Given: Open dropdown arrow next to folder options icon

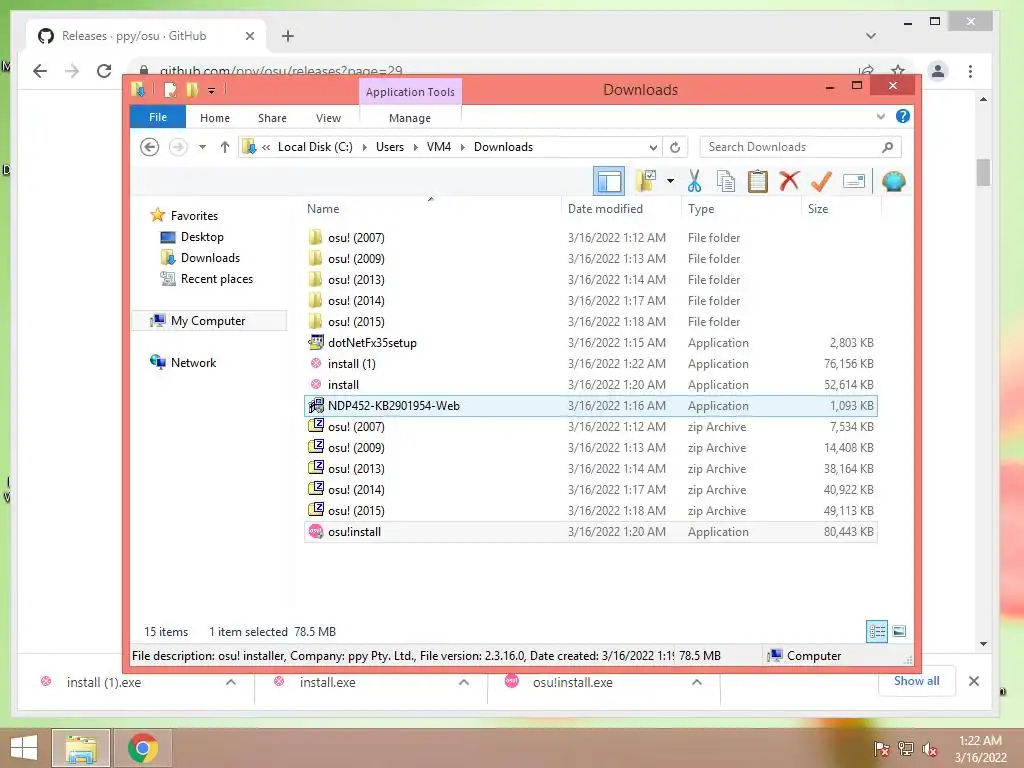Looking at the screenshot, I should pos(670,181).
